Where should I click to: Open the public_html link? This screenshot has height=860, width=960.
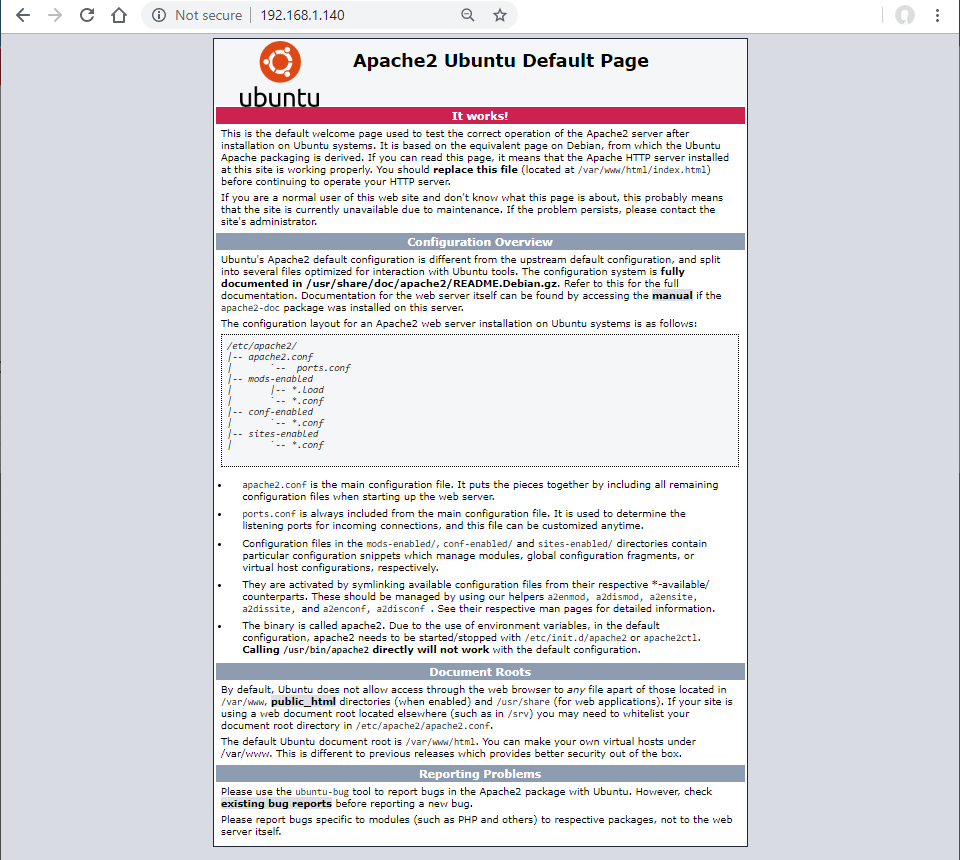point(303,701)
